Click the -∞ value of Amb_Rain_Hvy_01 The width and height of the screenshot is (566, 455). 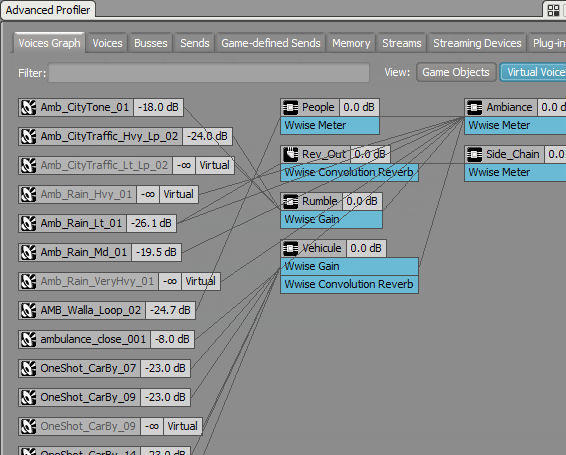[148, 194]
